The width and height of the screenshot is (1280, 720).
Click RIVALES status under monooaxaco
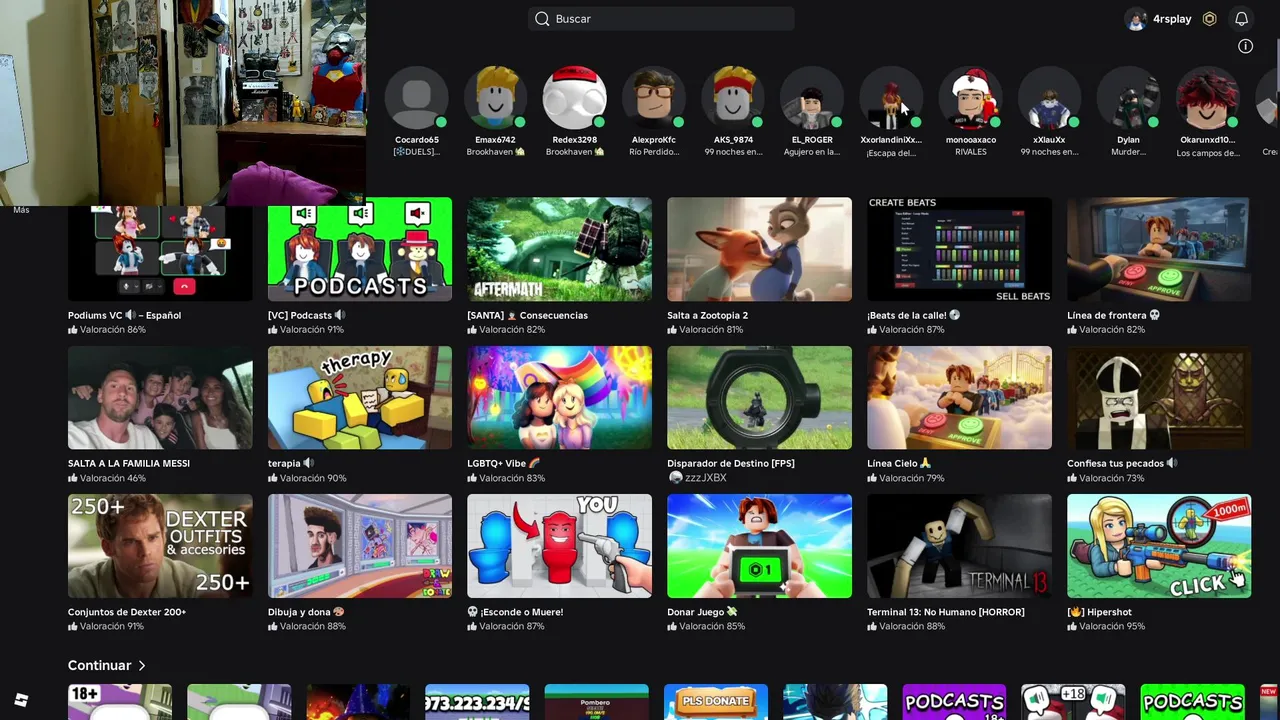pos(970,152)
